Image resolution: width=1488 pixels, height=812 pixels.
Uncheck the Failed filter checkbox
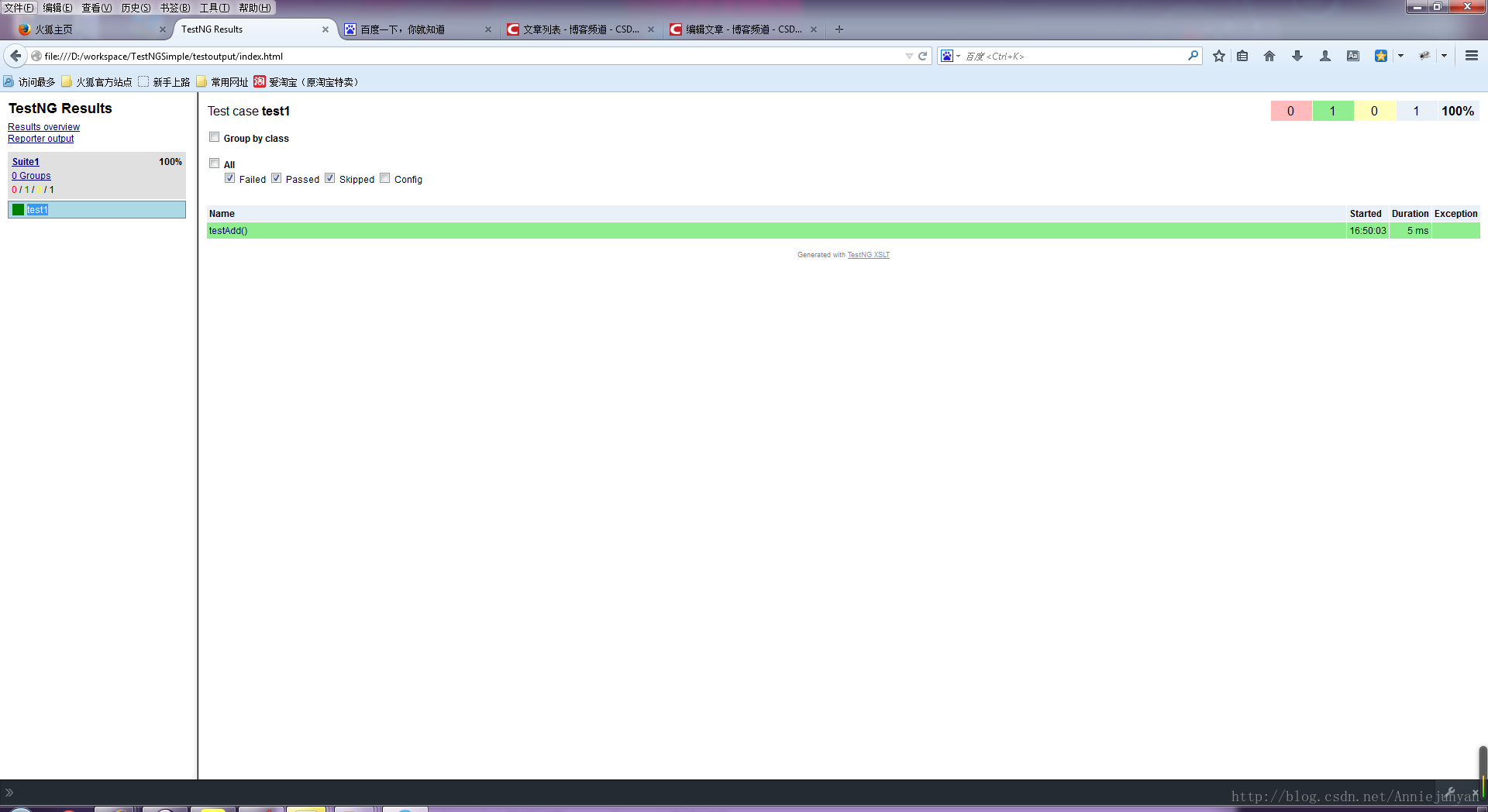pyautogui.click(x=230, y=178)
